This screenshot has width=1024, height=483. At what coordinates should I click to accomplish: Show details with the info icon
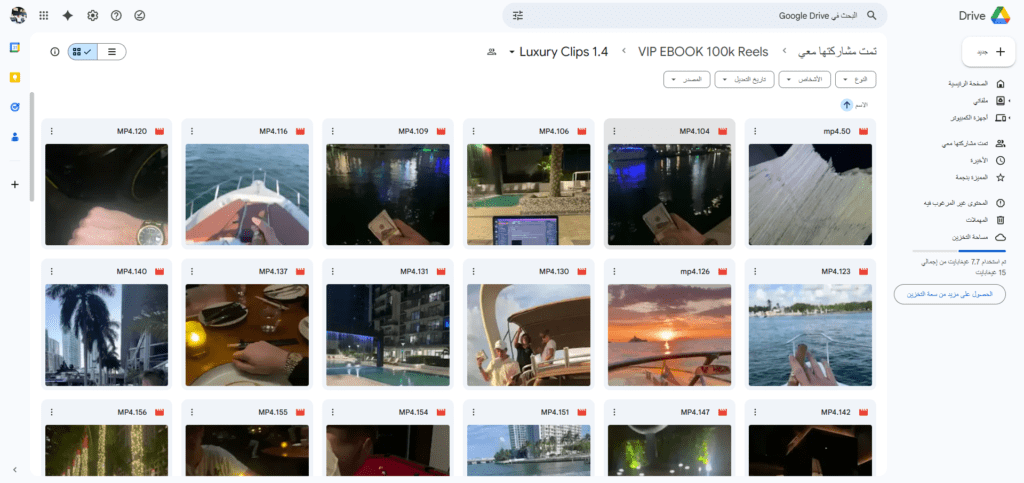[x=54, y=51]
